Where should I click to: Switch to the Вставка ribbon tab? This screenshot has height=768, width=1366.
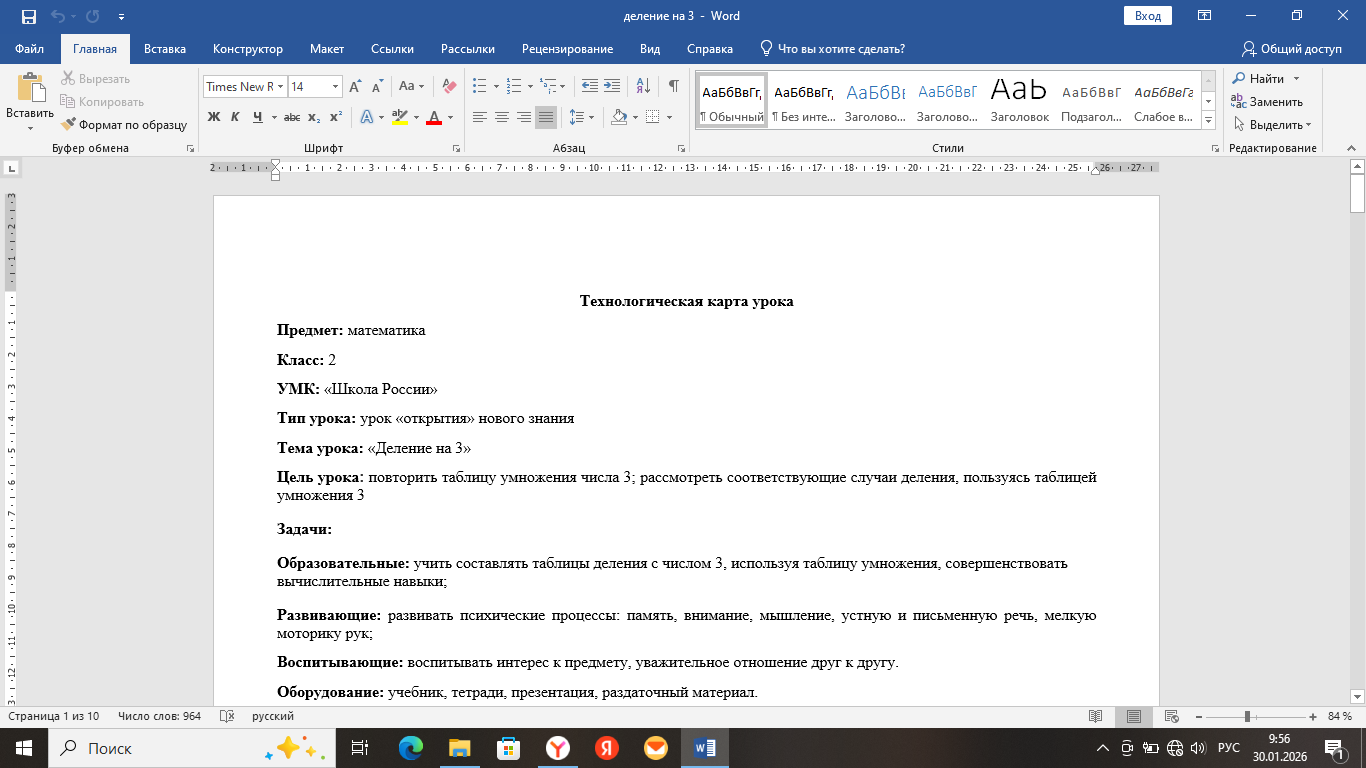[x=165, y=49]
